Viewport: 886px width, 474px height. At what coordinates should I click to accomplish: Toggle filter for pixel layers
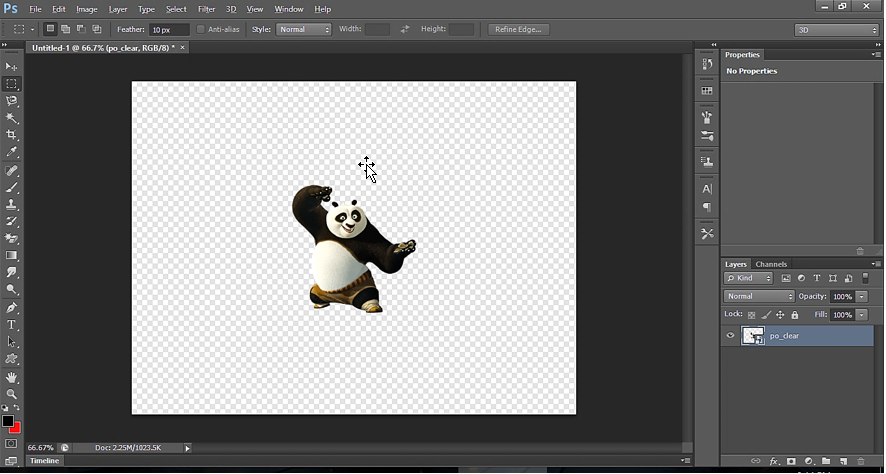785,278
